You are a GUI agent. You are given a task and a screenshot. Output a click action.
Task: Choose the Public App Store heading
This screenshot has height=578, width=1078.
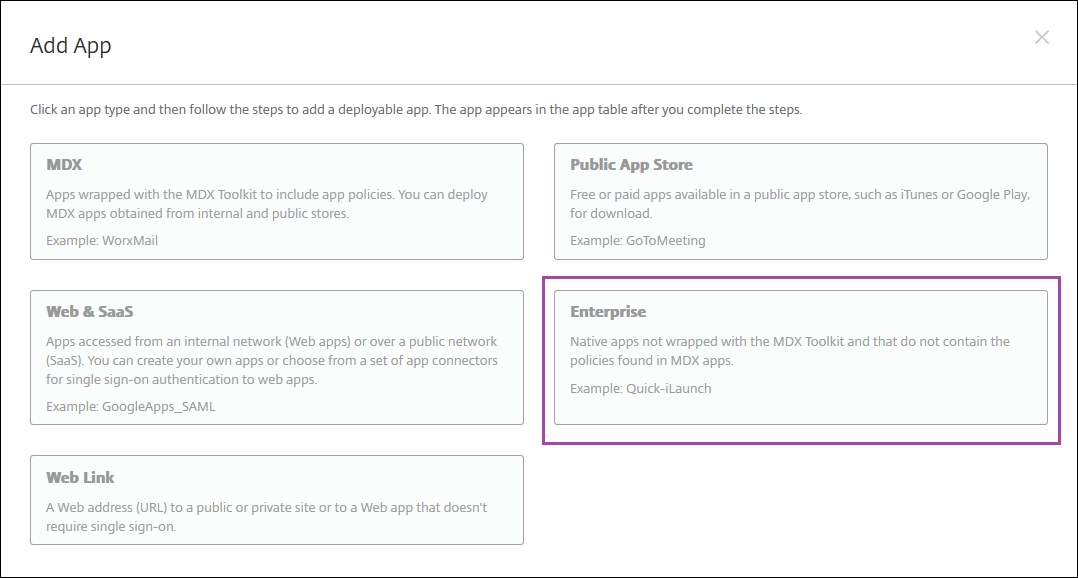pyautogui.click(x=631, y=165)
